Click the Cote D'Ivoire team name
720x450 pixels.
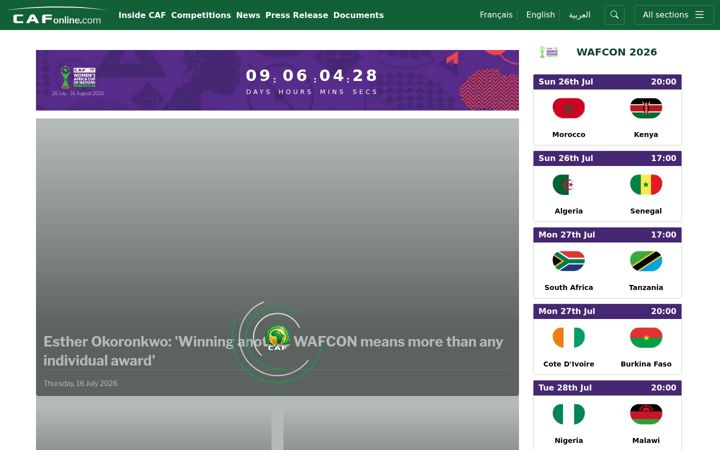568,364
